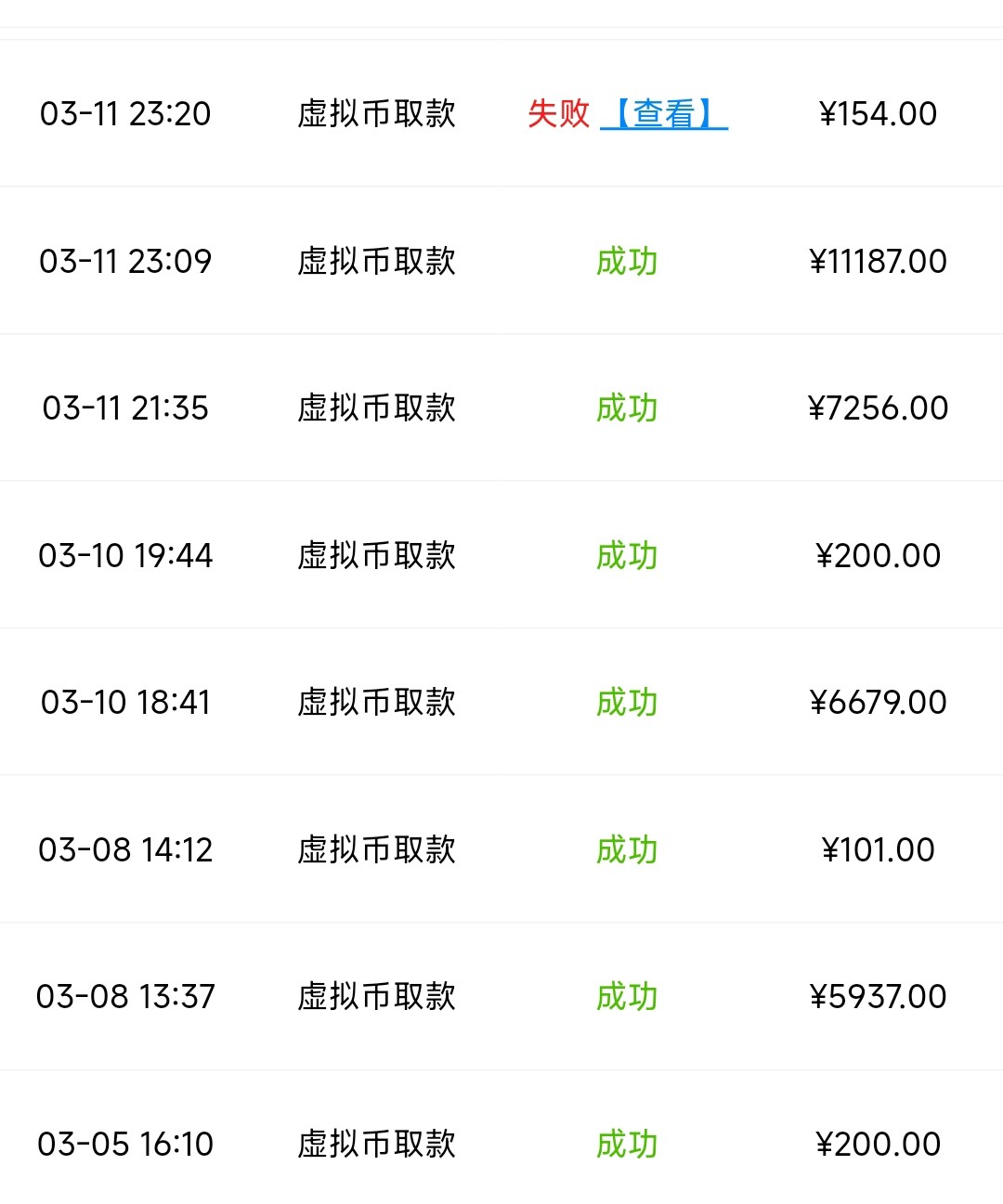Click the ¥7256.00 amount
1003x1204 pixels.
878,408
